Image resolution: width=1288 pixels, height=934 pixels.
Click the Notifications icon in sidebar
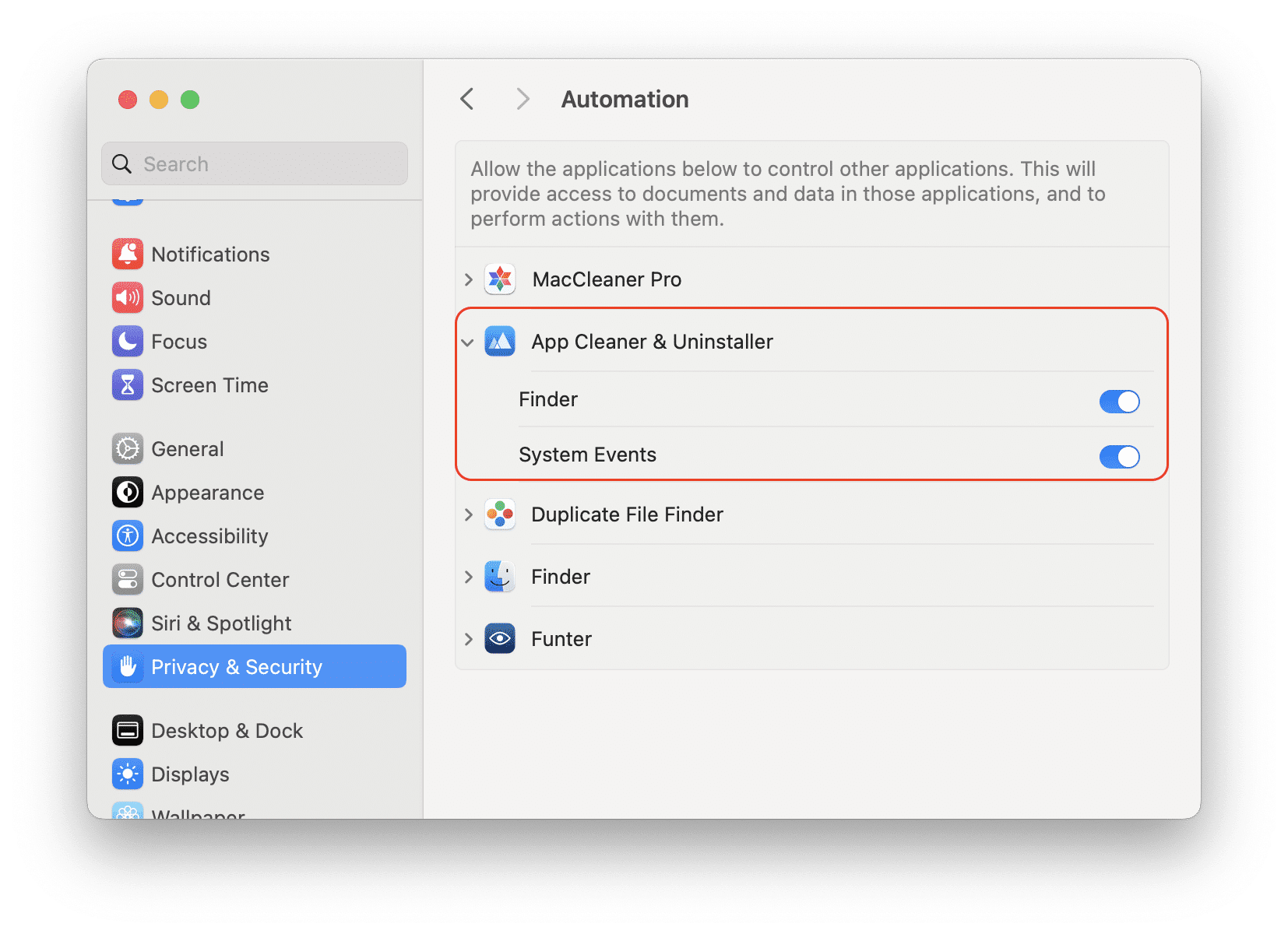[x=127, y=254]
